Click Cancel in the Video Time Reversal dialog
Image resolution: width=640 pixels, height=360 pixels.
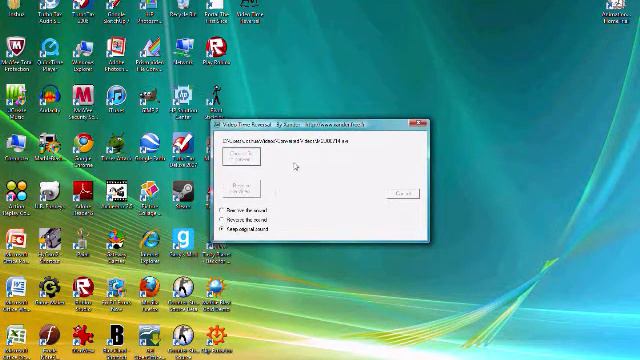[x=403, y=193]
